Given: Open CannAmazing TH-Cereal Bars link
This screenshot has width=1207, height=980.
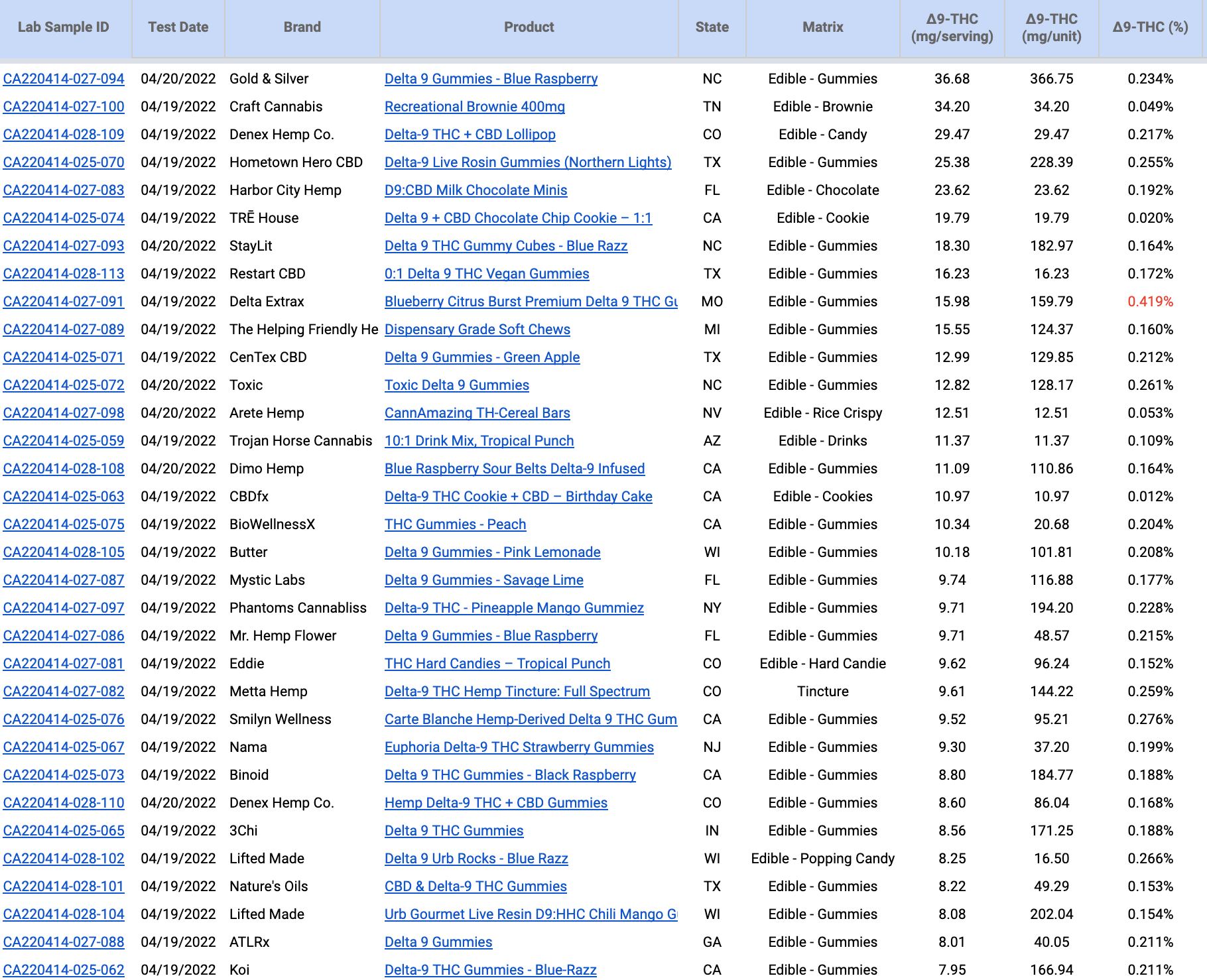Looking at the screenshot, I should [x=477, y=413].
